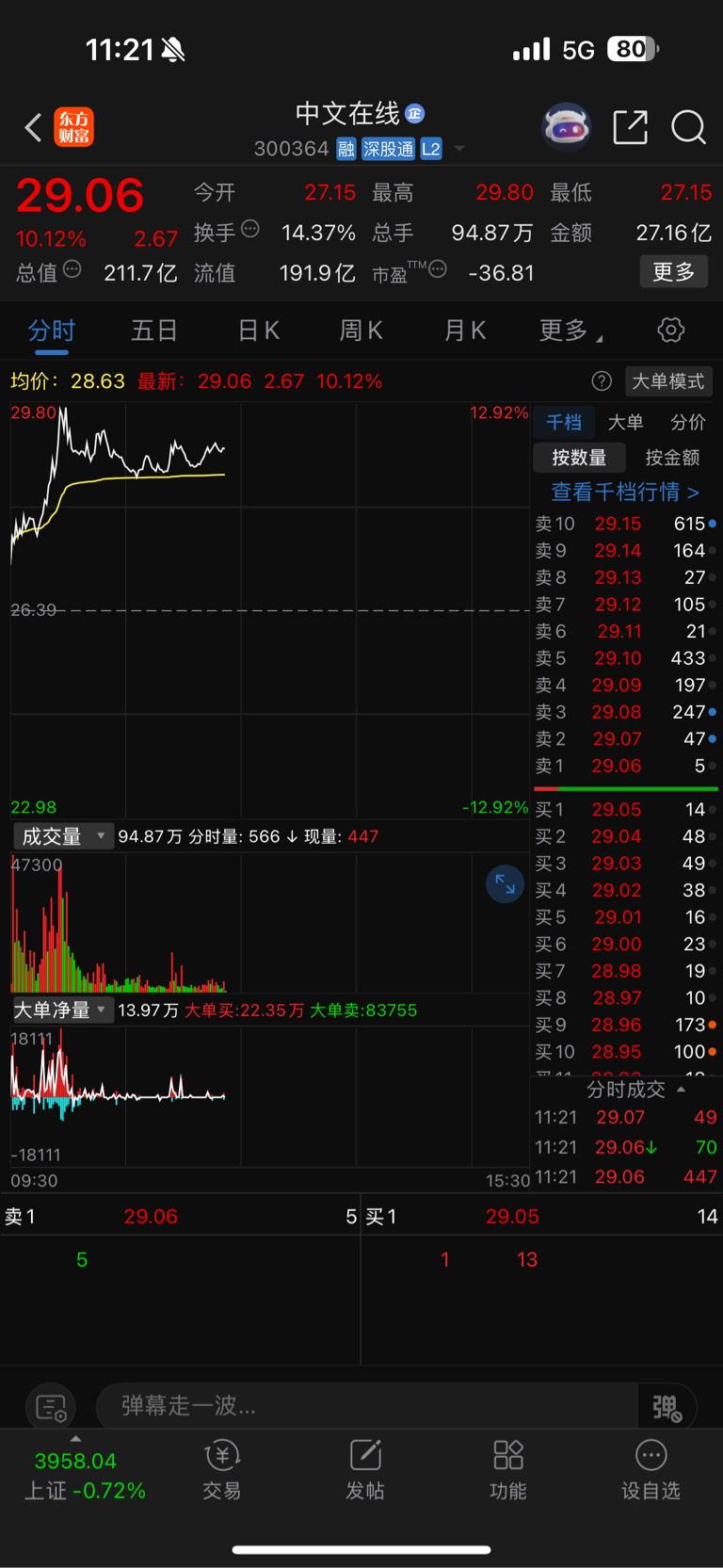Tap the 卖10 row at 29.15
This screenshot has width=723, height=1568.
[x=625, y=524]
